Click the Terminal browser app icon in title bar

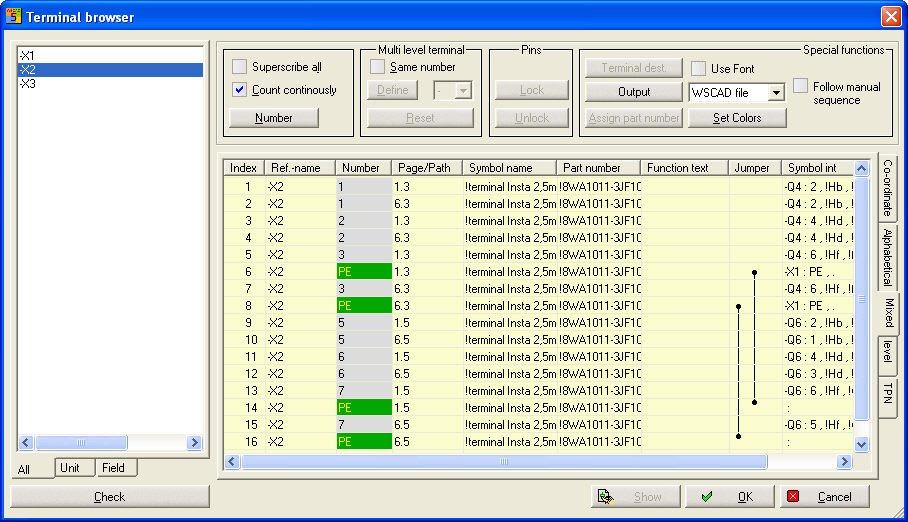[x=13, y=16]
